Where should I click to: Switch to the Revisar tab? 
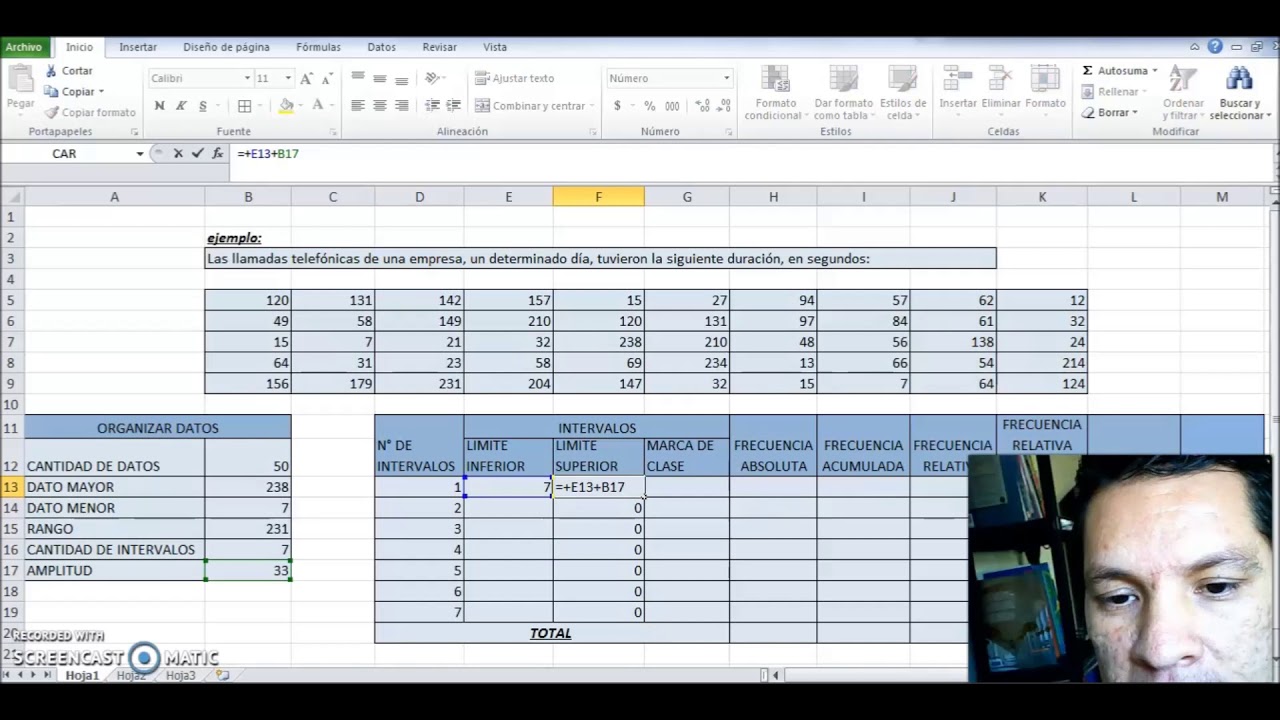click(x=439, y=47)
